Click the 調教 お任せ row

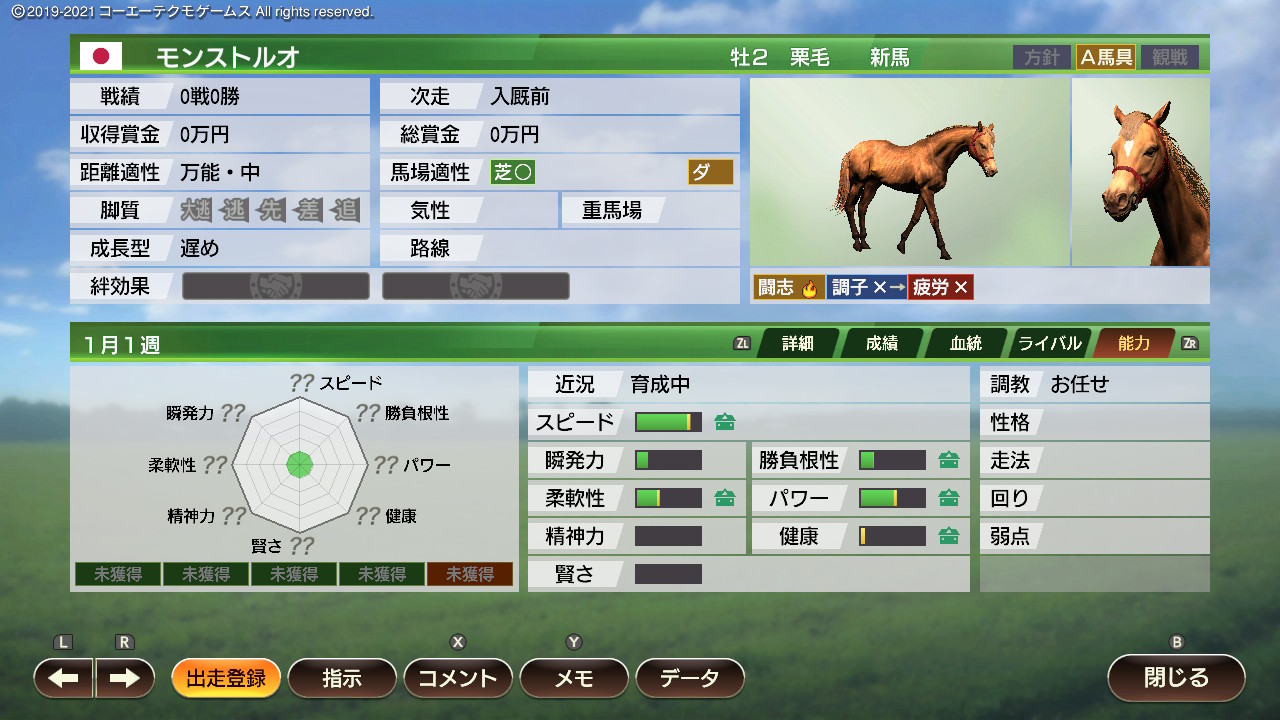point(1095,384)
